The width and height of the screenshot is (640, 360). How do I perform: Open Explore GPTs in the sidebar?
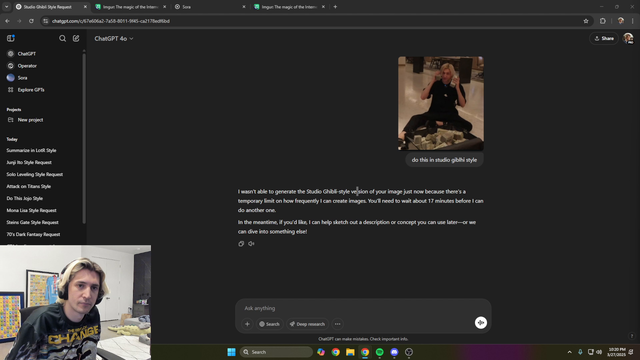click(31, 90)
